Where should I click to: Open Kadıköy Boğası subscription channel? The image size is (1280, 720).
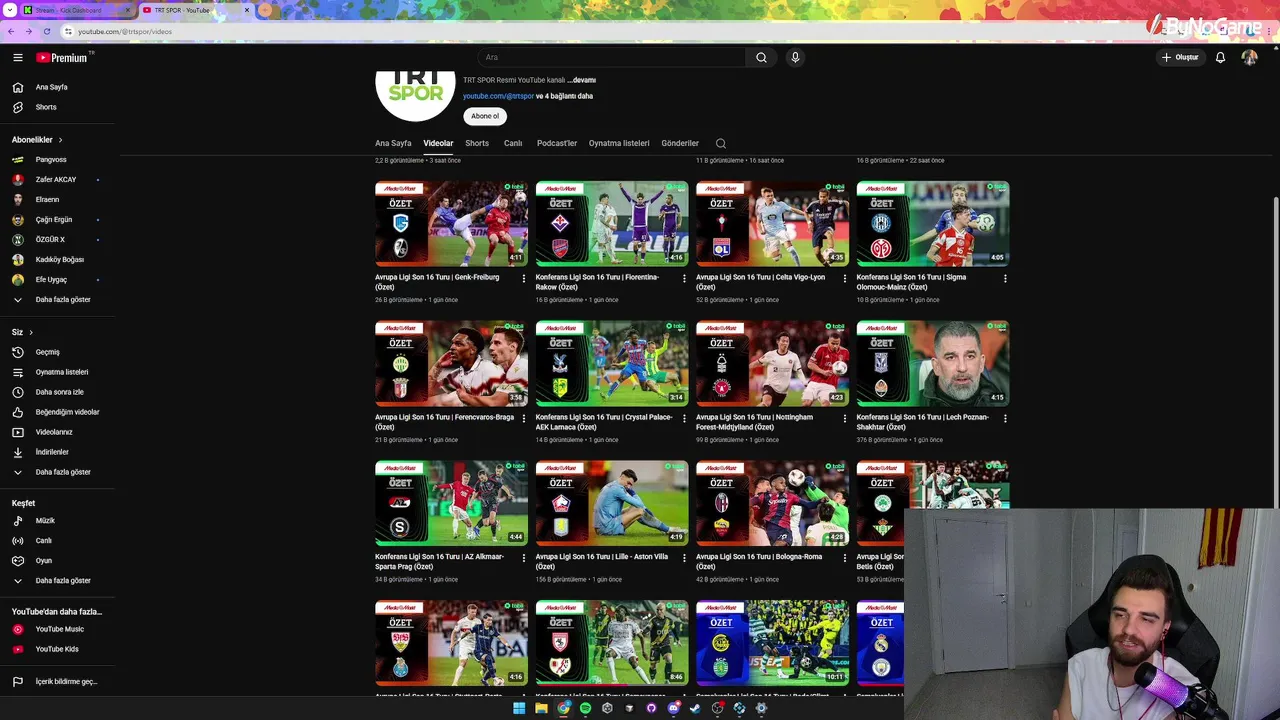(58, 260)
